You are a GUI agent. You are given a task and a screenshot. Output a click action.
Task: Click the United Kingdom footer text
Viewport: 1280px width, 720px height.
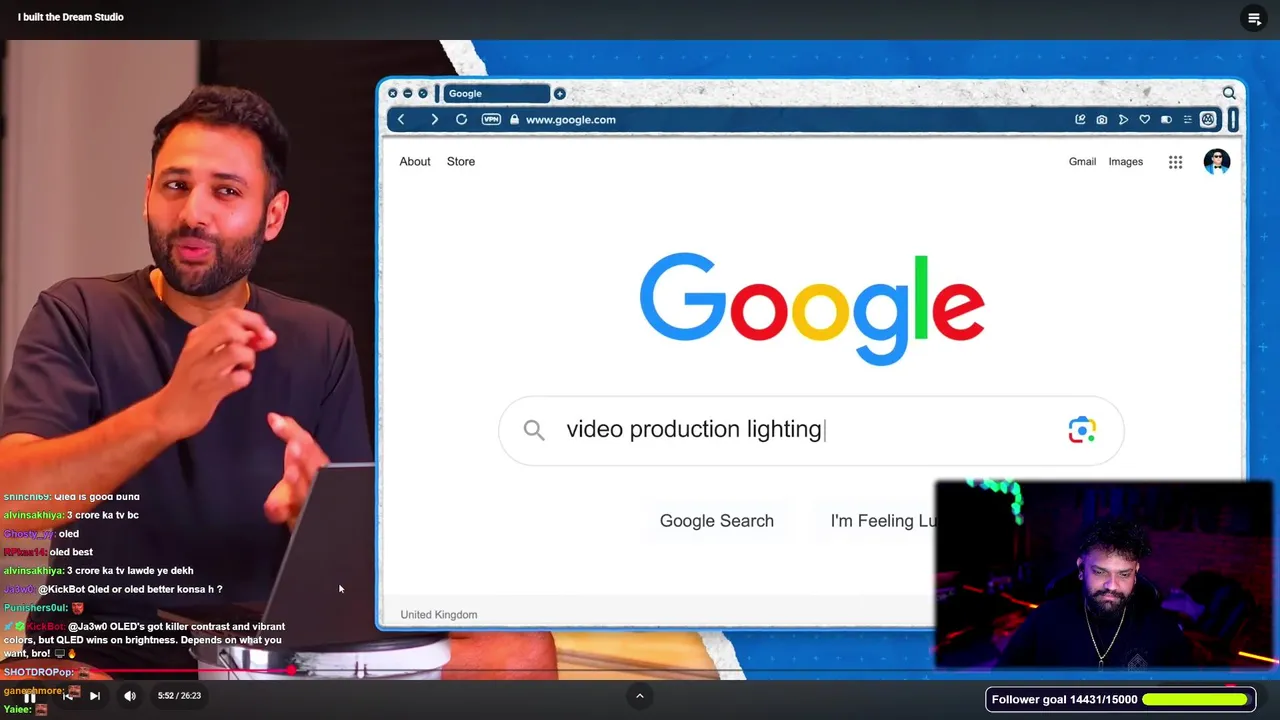tap(439, 615)
